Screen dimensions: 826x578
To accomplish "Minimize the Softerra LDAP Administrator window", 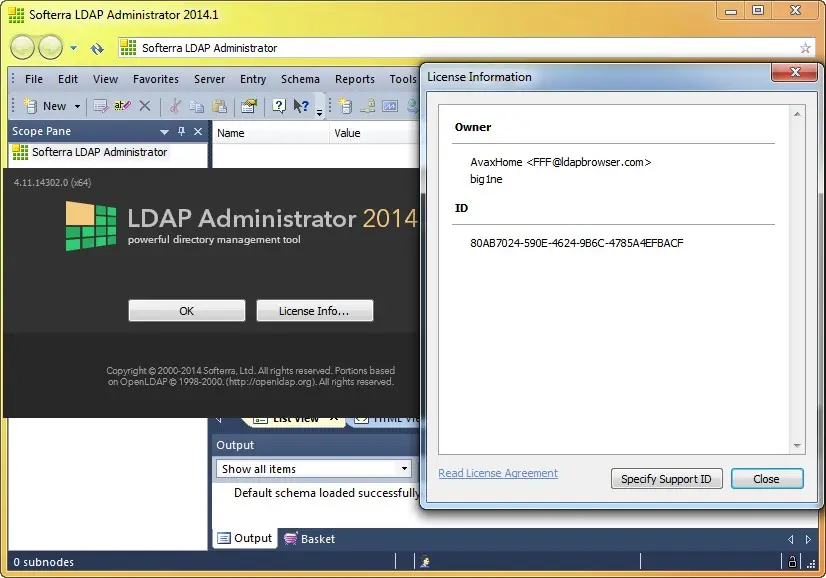I will click(731, 11).
